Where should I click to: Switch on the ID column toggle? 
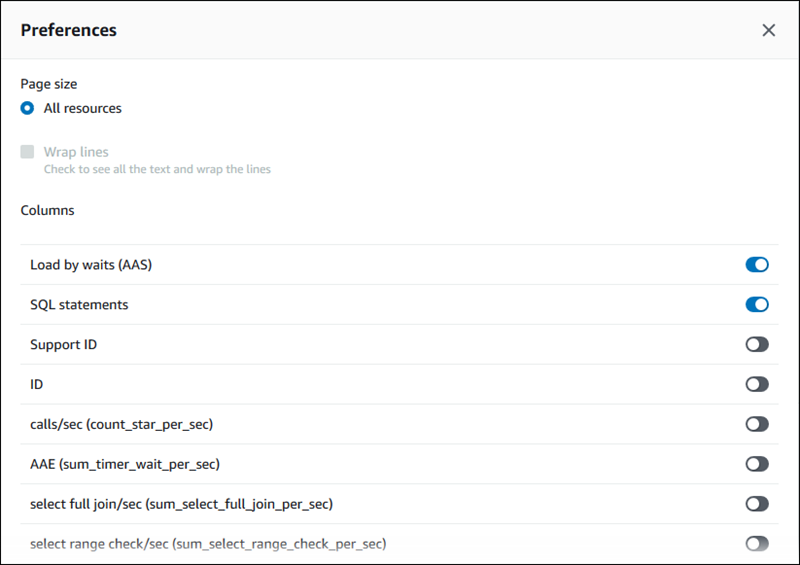[757, 384]
